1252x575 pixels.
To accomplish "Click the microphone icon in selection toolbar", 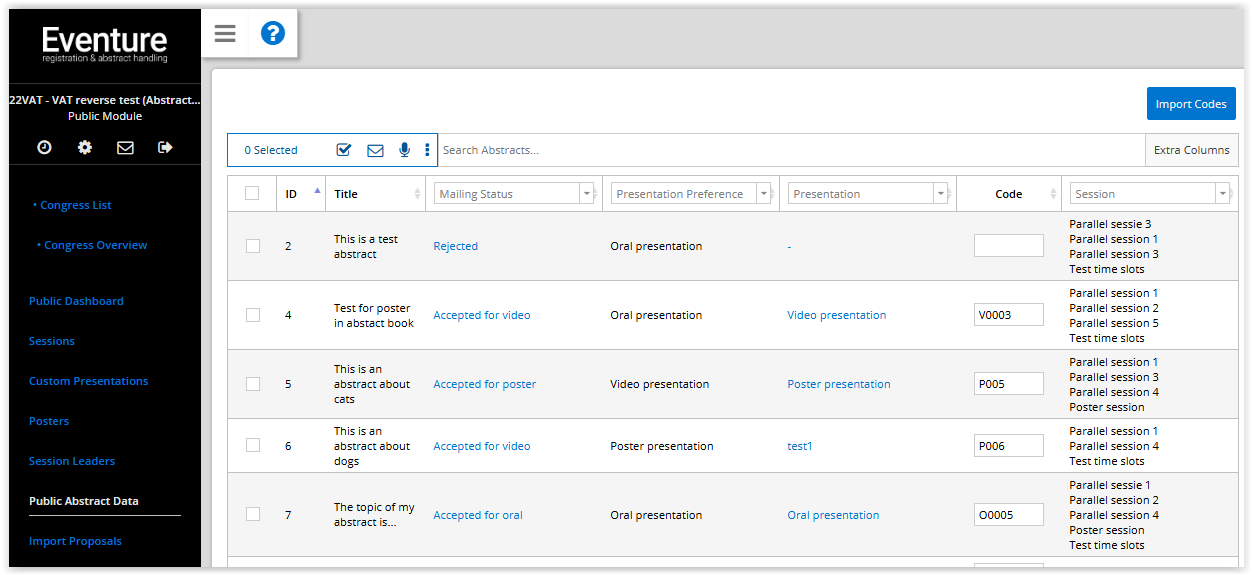I will click(x=404, y=150).
